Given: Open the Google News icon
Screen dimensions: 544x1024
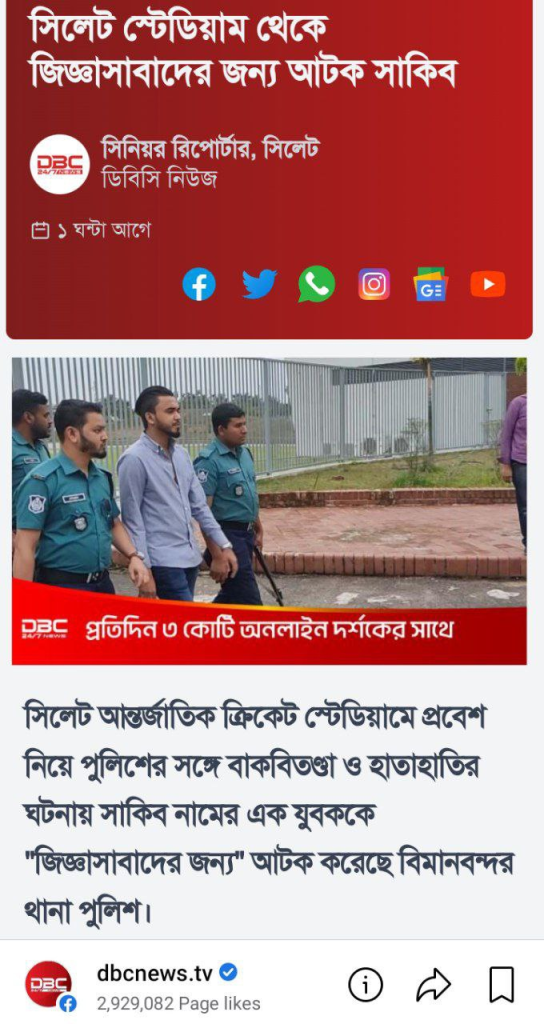Looking at the screenshot, I should [x=430, y=284].
